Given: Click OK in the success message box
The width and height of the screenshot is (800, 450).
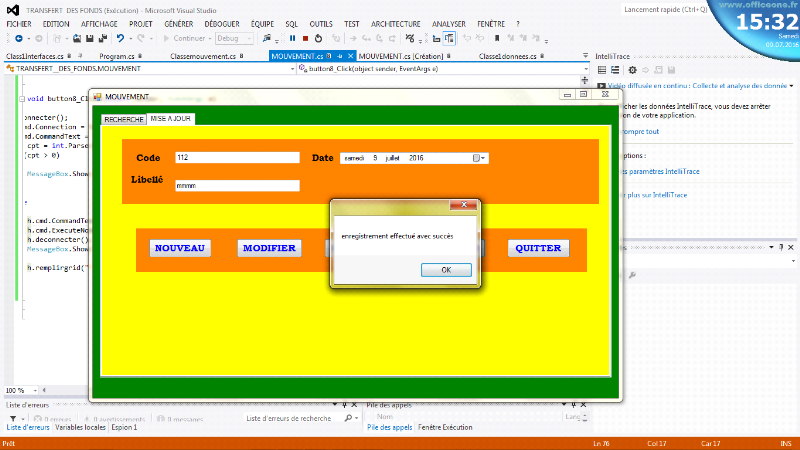Looking at the screenshot, I should (445, 270).
